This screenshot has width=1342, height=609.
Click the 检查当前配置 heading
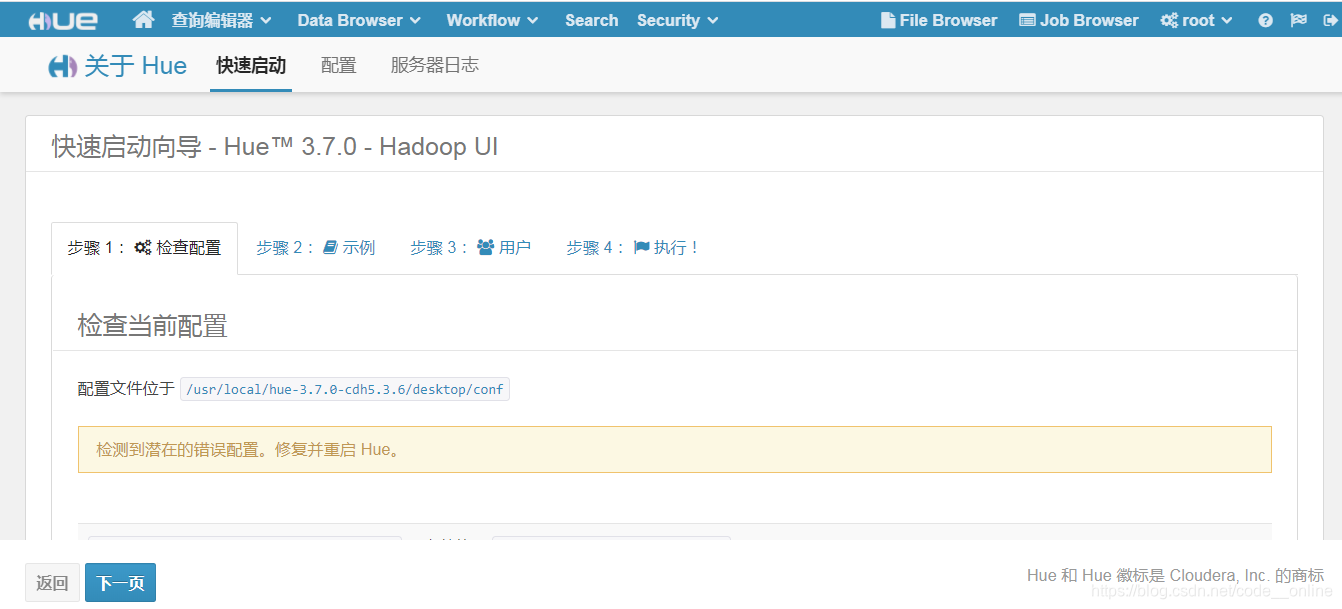pos(152,326)
